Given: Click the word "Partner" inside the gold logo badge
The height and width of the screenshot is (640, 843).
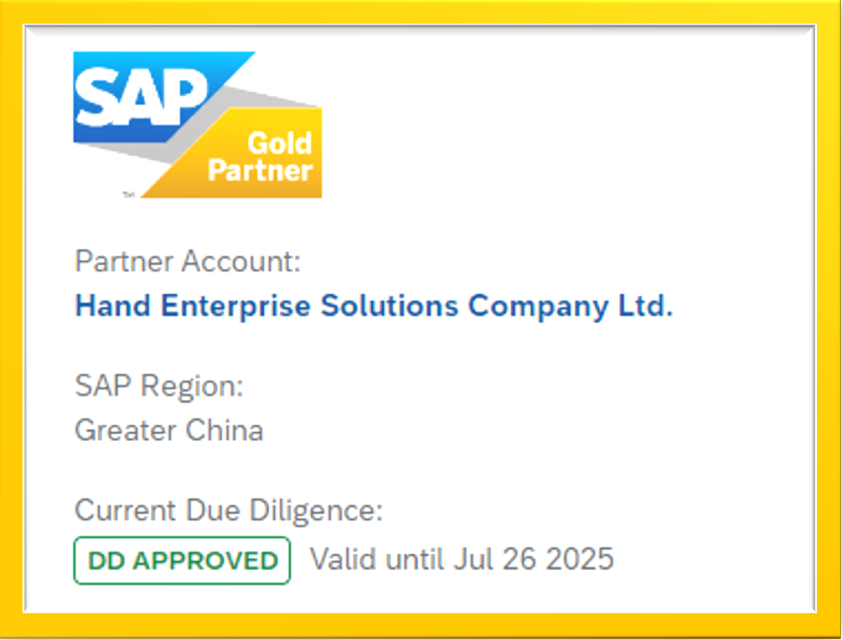Looking at the screenshot, I should pyautogui.click(x=260, y=170).
